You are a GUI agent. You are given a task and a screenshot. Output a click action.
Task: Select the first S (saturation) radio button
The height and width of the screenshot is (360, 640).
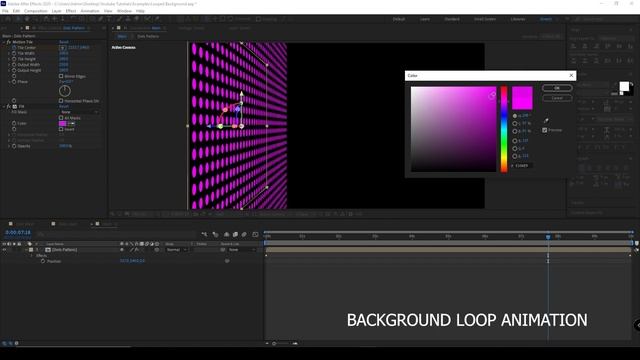pos(515,123)
